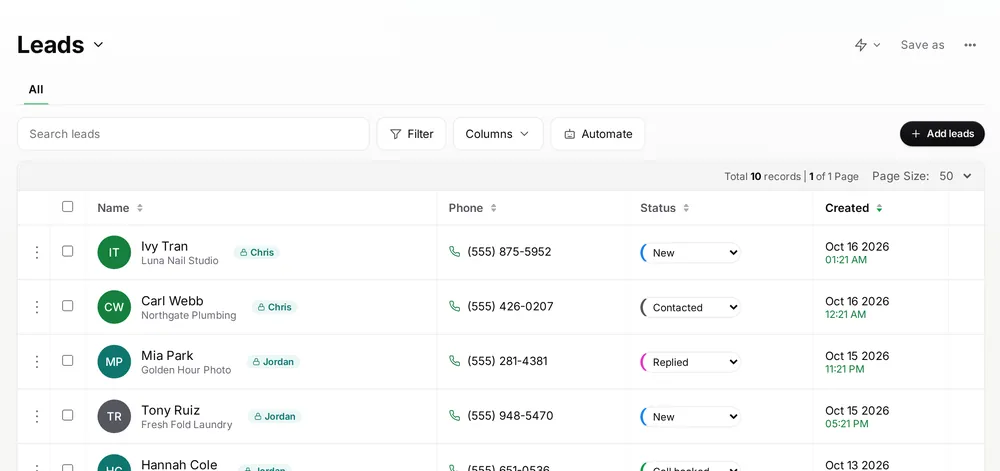Expand the Leads title dropdown chevron
The width and height of the screenshot is (1000, 471).
click(98, 45)
